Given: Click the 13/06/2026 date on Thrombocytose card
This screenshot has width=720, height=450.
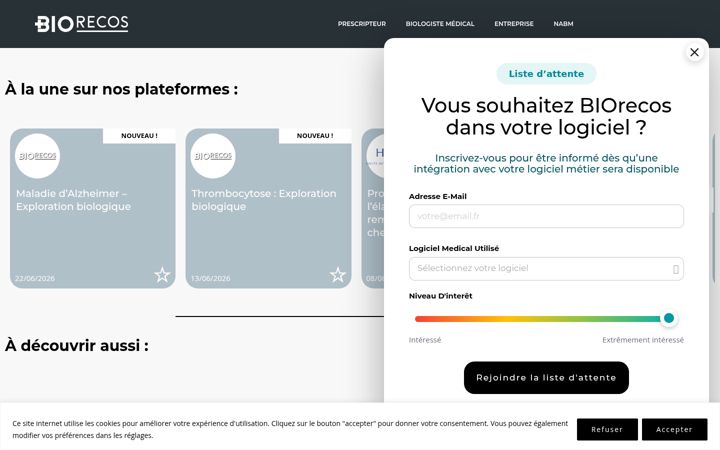Looking at the screenshot, I should [211, 278].
